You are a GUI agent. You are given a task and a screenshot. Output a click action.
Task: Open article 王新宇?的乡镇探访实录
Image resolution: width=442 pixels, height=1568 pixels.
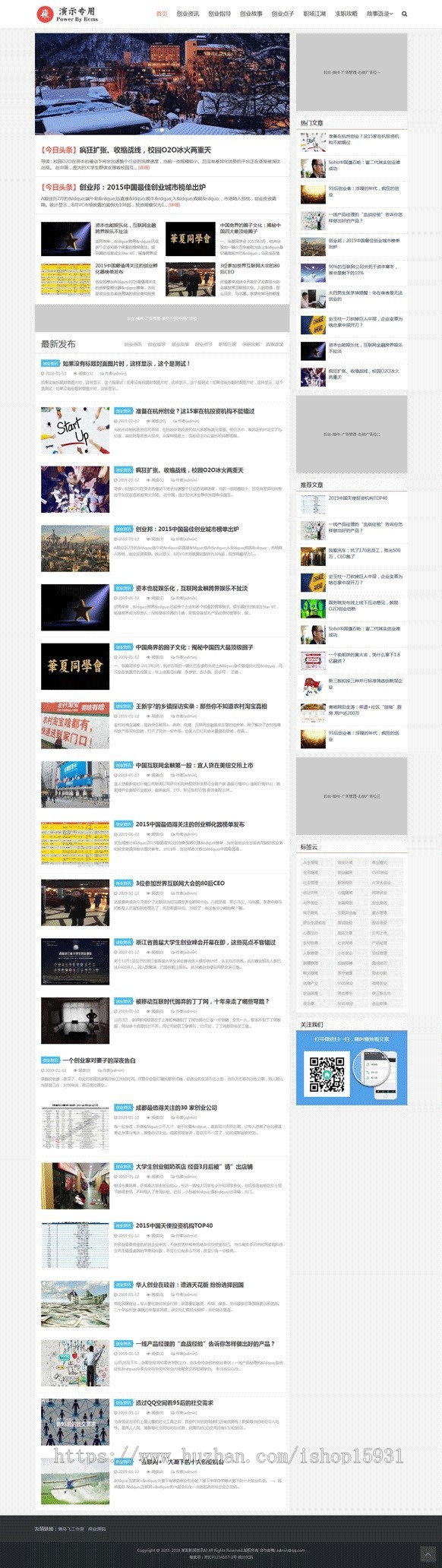tap(201, 707)
